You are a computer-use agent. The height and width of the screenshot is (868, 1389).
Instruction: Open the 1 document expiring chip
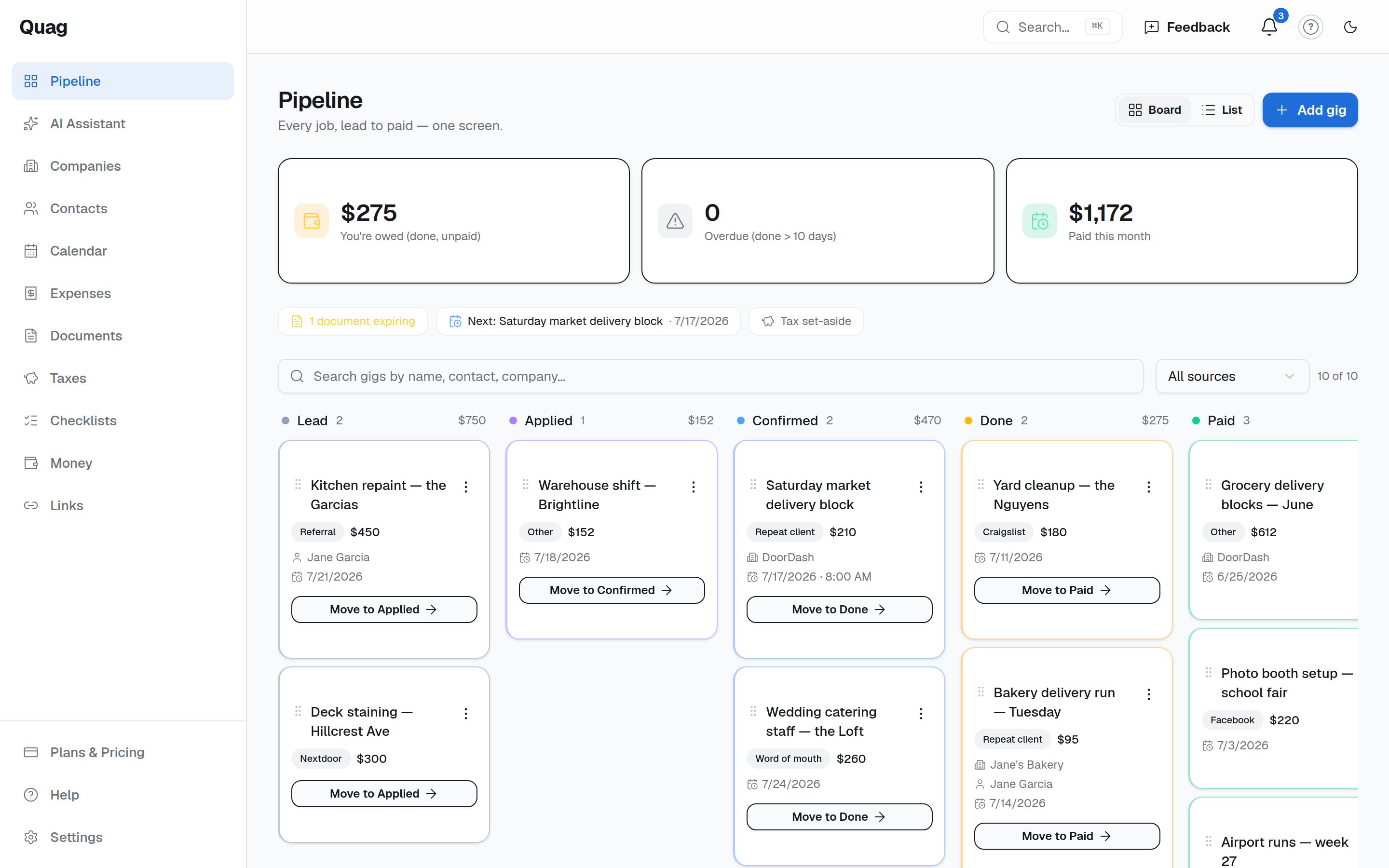coord(353,321)
